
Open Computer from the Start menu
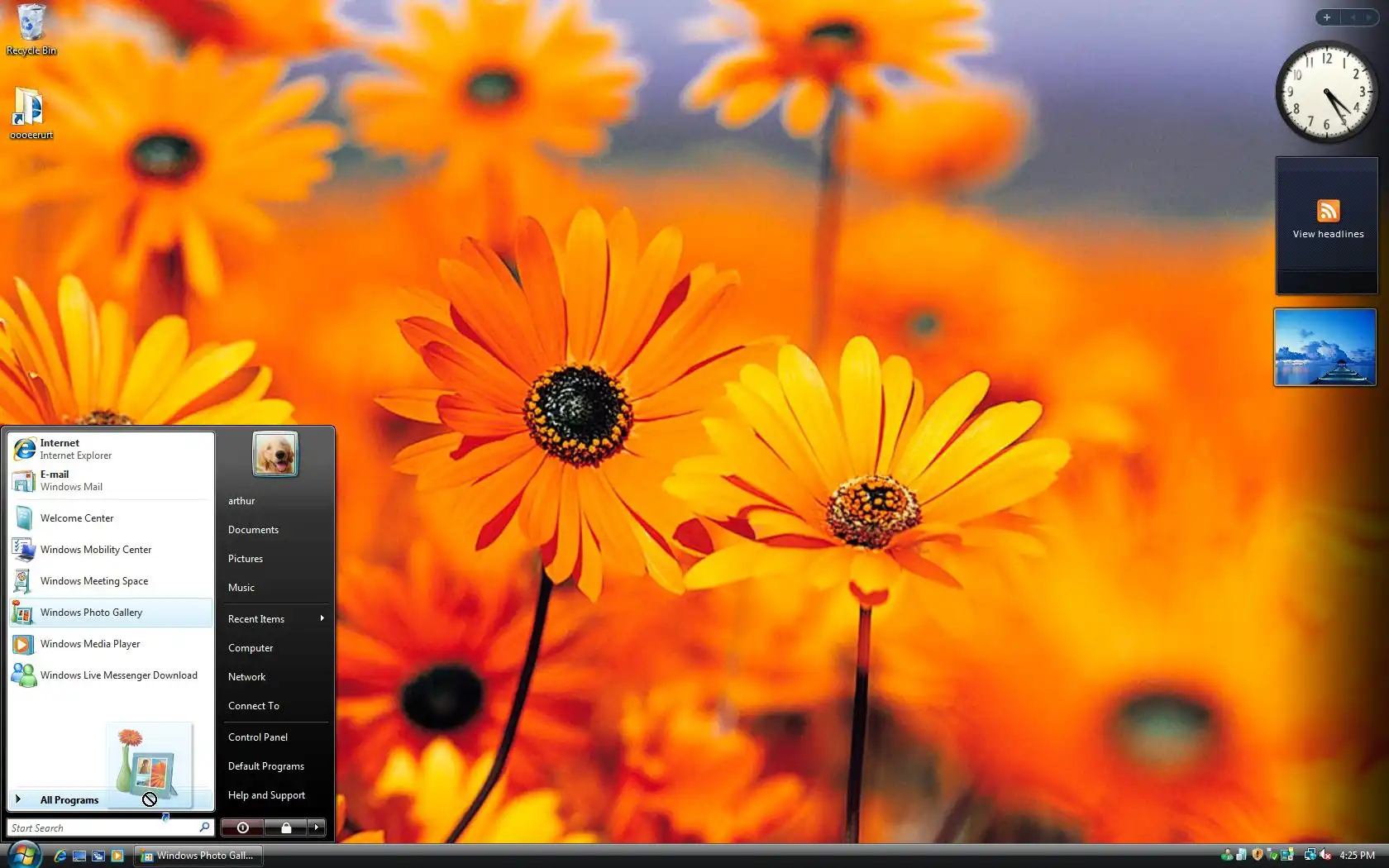tap(275, 648)
